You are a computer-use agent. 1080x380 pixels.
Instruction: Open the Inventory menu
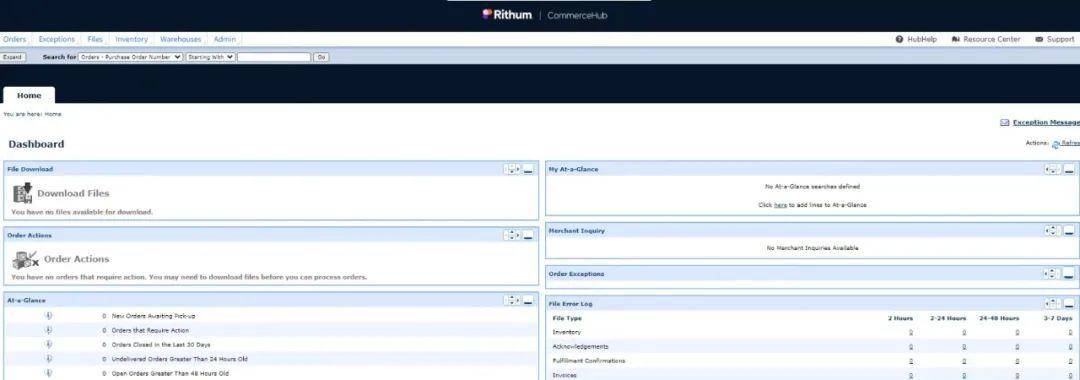click(131, 39)
